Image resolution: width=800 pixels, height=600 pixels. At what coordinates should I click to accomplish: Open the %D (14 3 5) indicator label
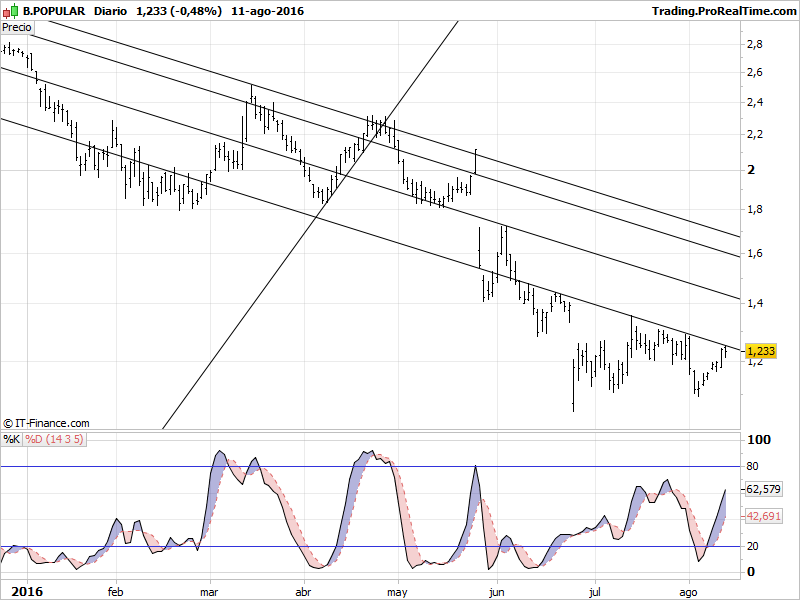pyautogui.click(x=54, y=438)
